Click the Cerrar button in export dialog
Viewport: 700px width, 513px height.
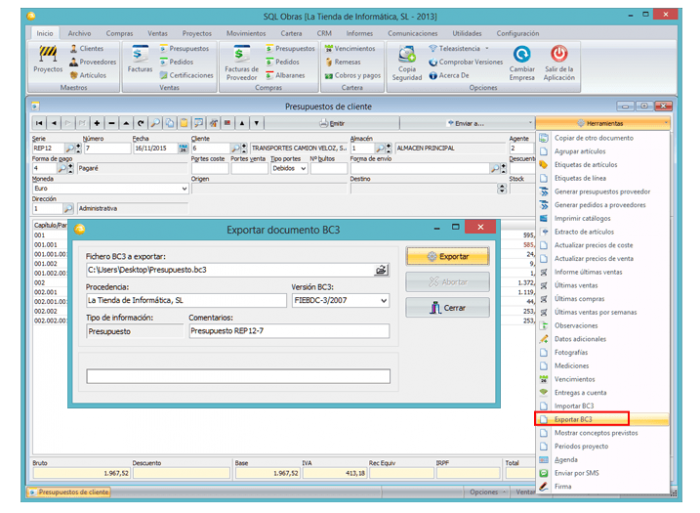[447, 308]
